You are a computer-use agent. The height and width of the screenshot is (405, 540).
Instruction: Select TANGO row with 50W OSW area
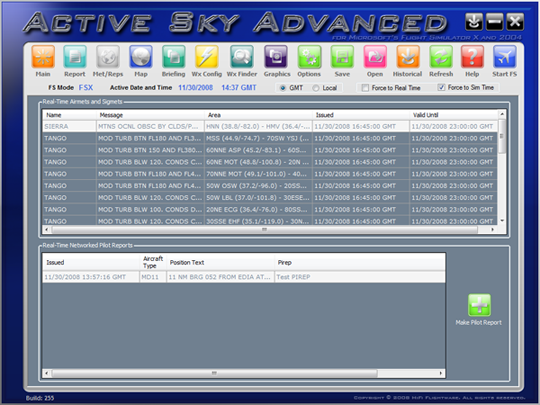tap(270, 186)
